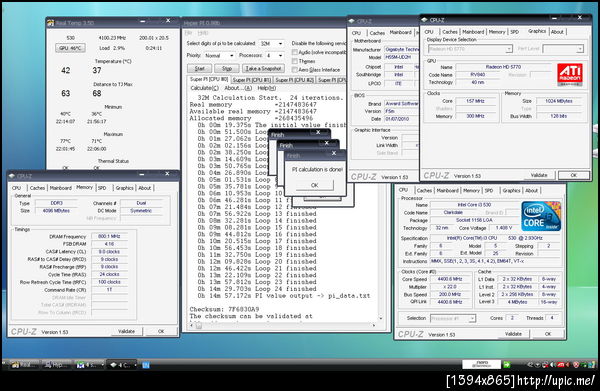Image resolution: width=600 pixels, height=391 pixels.
Task: Switch to Caches tab in Memory CPU-Z window
Action: 38,188
